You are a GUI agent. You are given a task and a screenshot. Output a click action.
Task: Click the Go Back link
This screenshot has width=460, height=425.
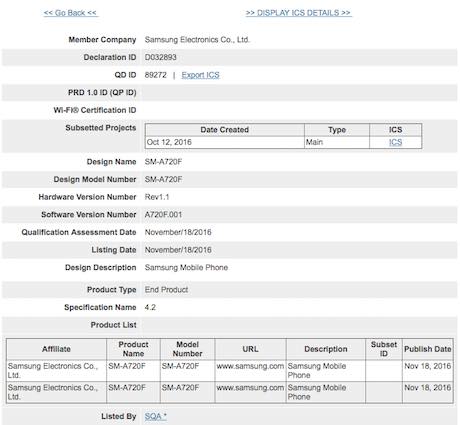point(70,13)
